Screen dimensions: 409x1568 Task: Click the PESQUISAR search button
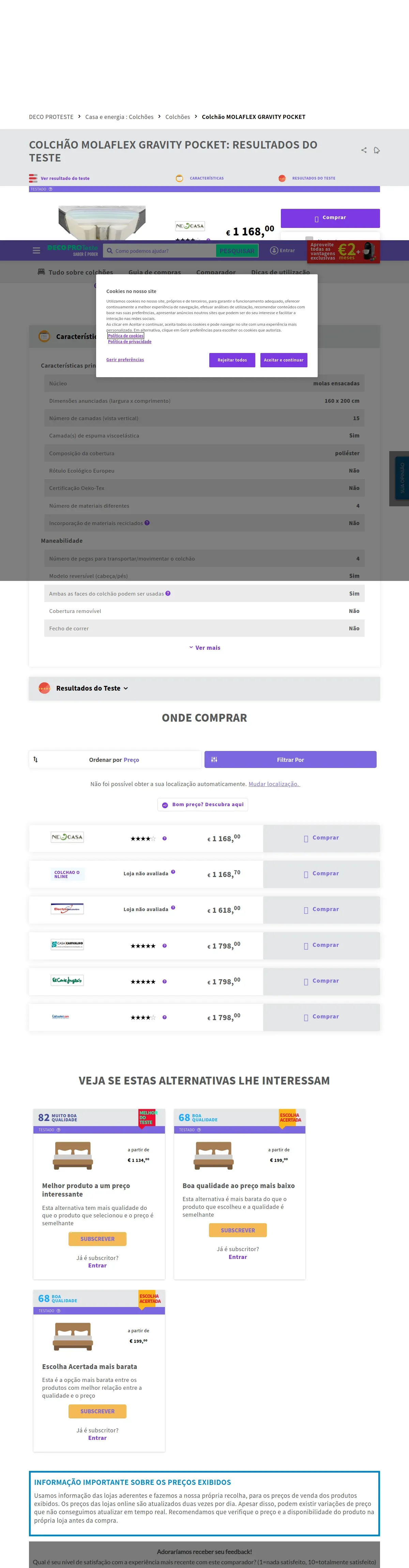pyautogui.click(x=237, y=250)
